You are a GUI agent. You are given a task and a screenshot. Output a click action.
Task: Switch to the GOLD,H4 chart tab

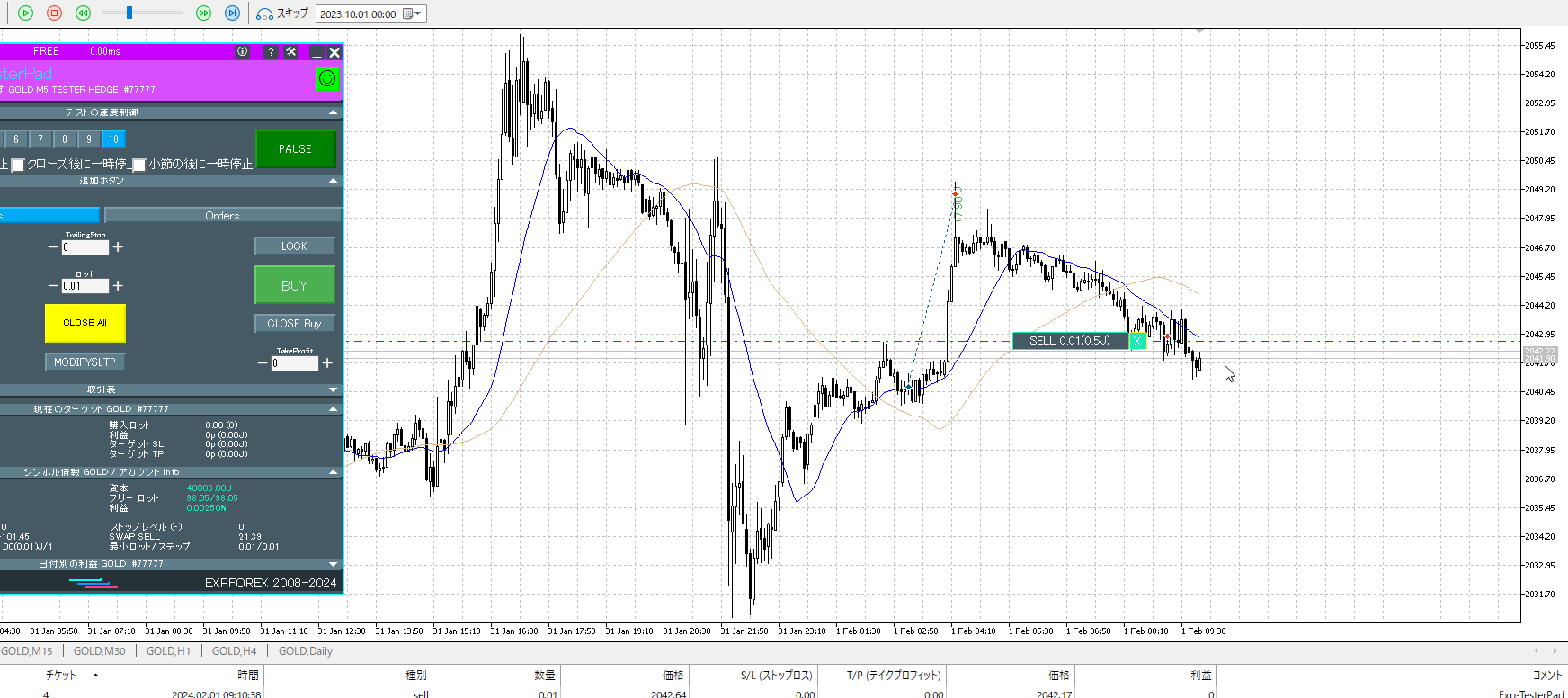tap(234, 651)
